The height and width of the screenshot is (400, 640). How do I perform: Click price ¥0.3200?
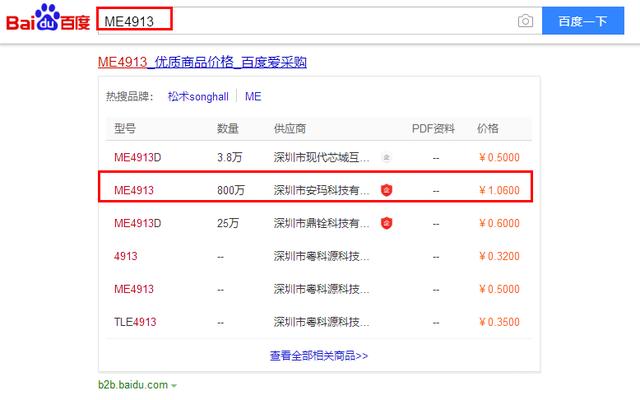(x=499, y=256)
